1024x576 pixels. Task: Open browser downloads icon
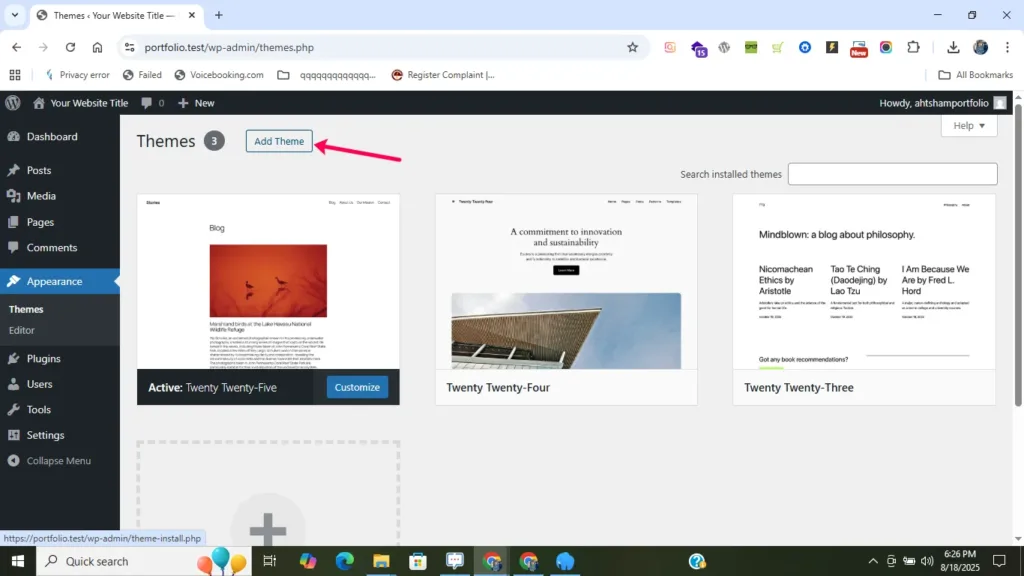(x=953, y=47)
